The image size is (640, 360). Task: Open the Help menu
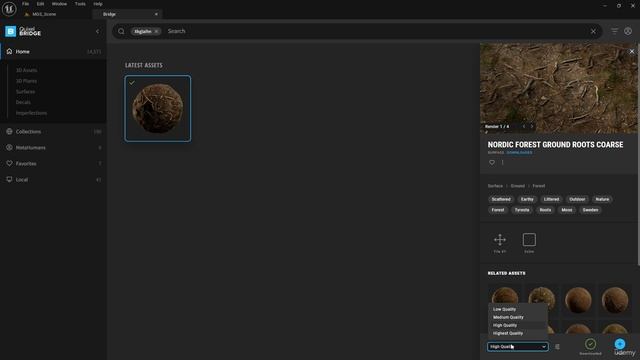(98, 4)
